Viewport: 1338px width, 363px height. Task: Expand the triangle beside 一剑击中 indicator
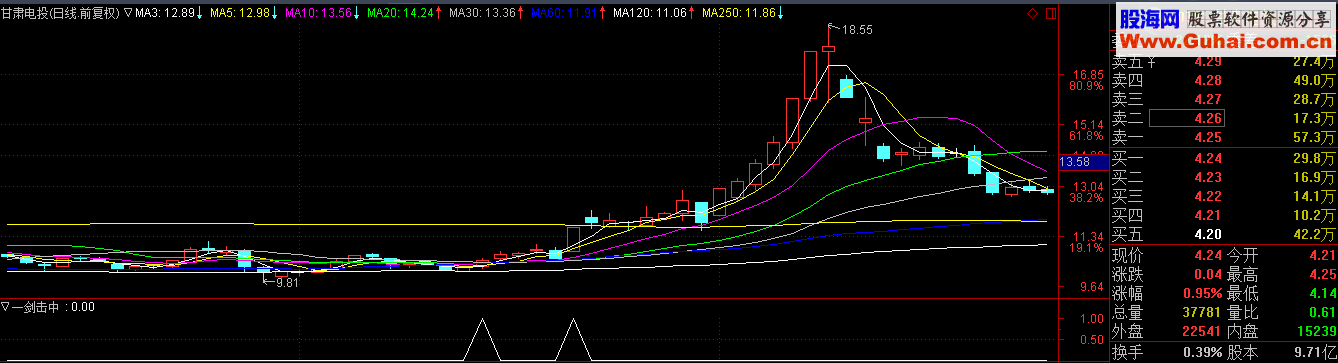[x=6, y=307]
